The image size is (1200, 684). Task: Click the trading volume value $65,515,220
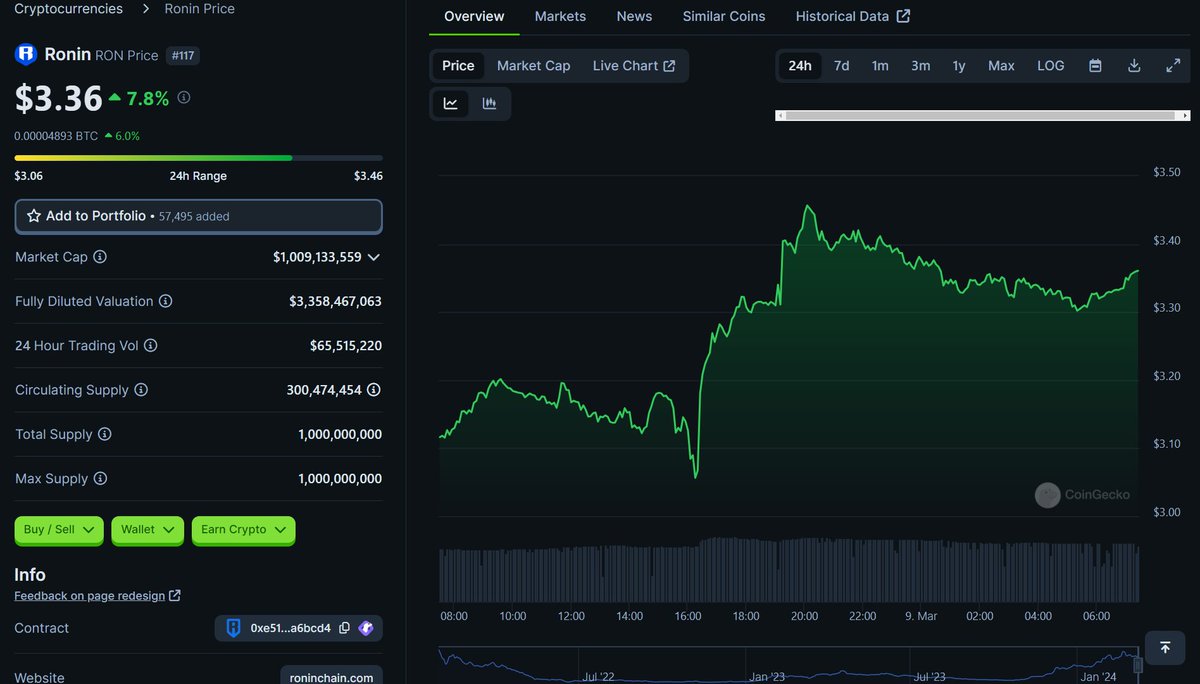click(x=346, y=346)
